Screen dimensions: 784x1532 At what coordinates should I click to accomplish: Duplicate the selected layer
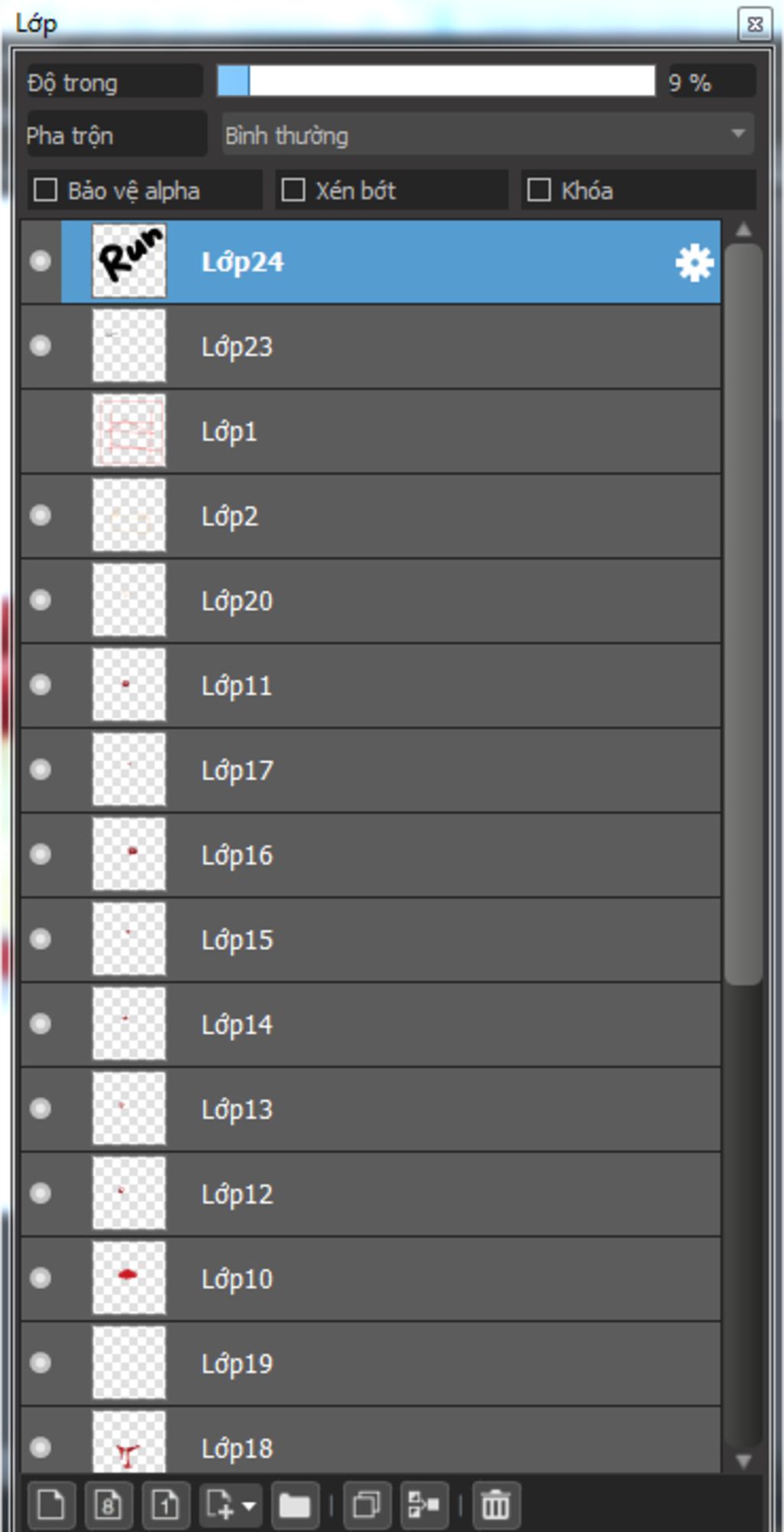click(x=367, y=1504)
